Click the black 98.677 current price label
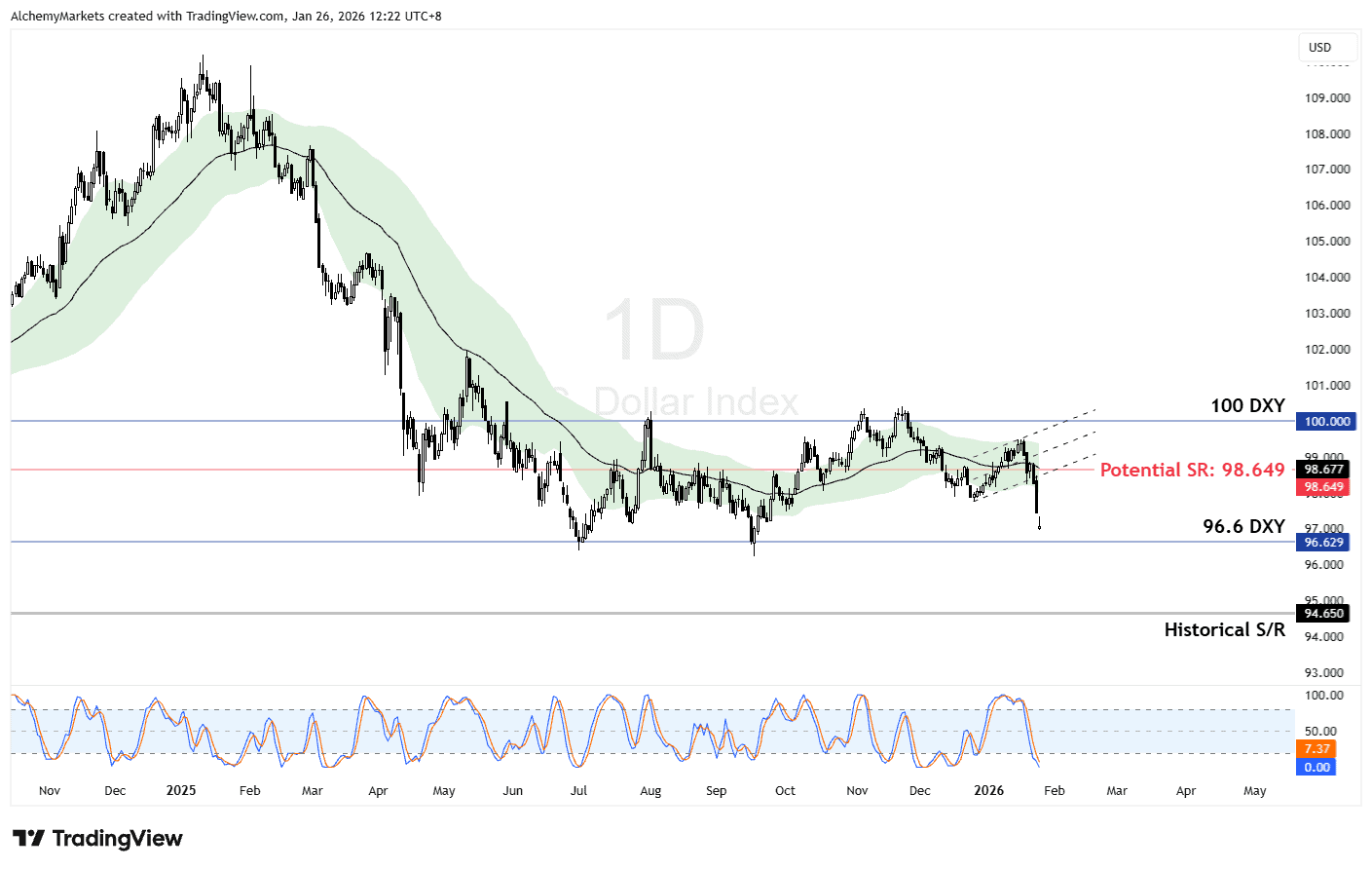Screen dimensions: 1372x870 [1323, 470]
